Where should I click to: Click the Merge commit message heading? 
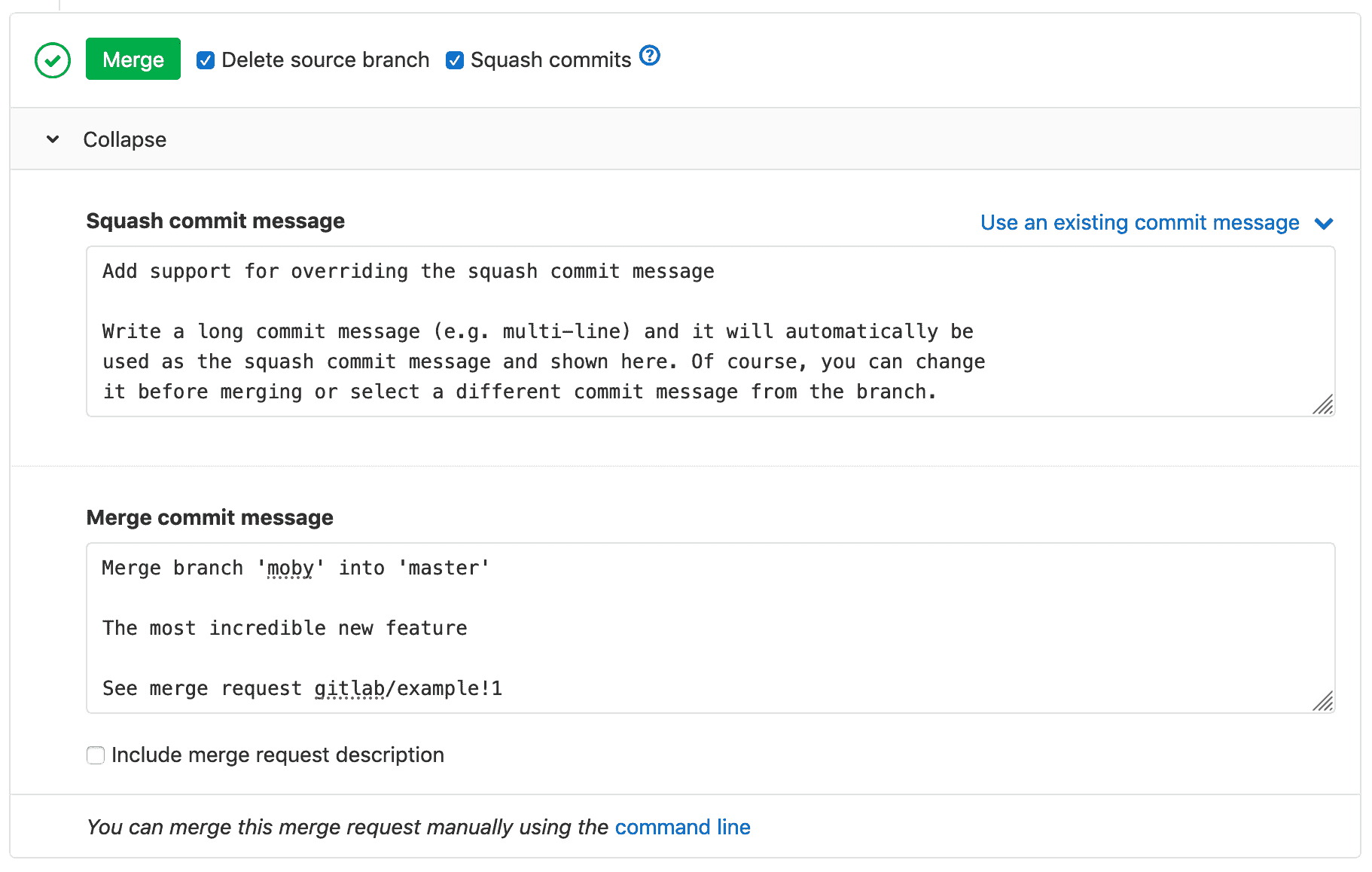pyautogui.click(x=210, y=517)
